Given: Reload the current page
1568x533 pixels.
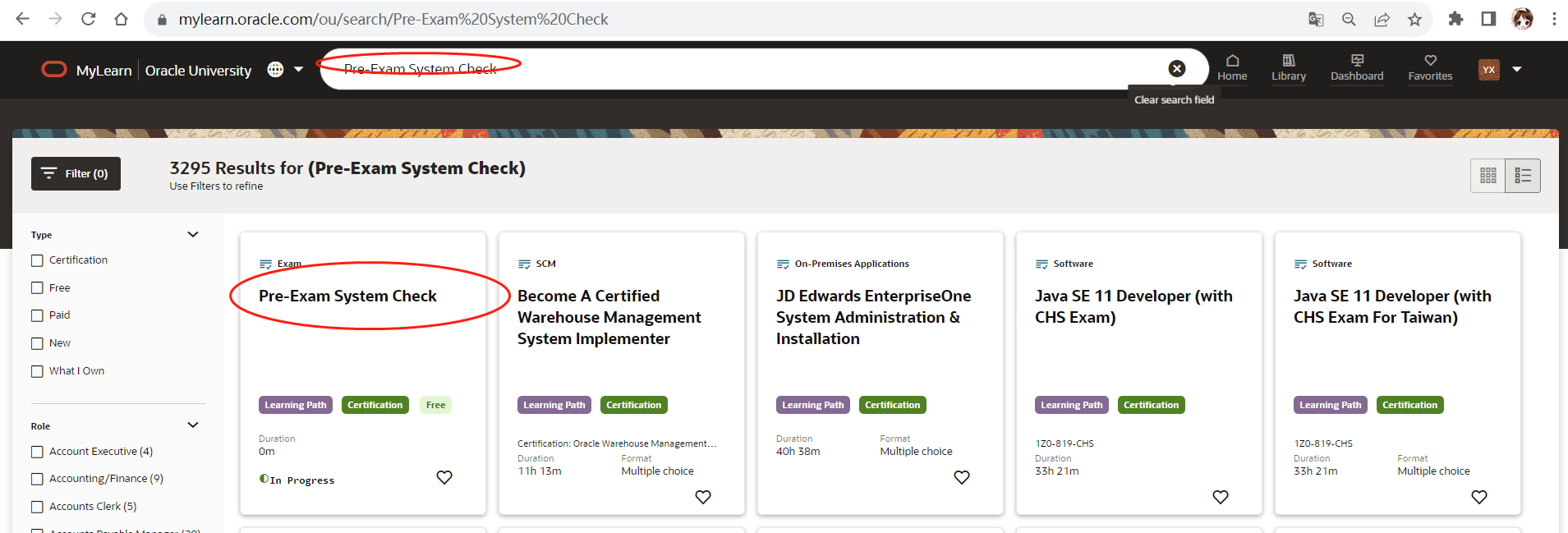Looking at the screenshot, I should click(x=88, y=19).
